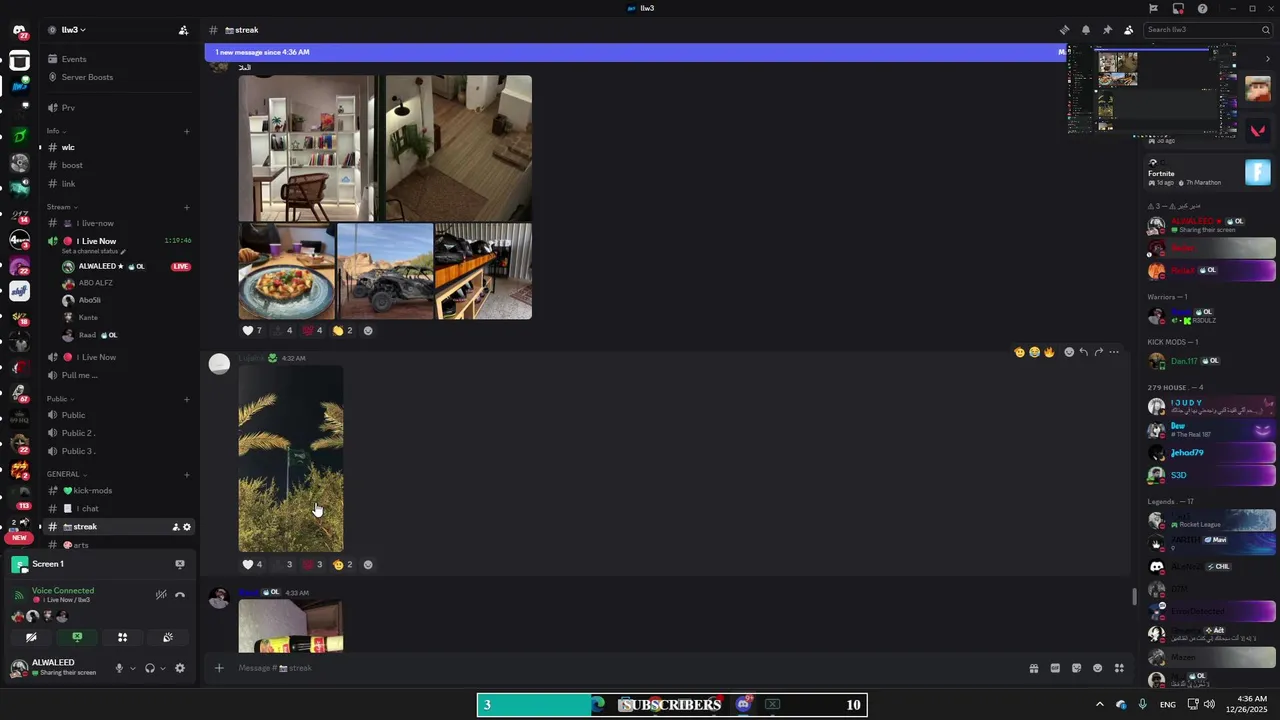Select ABO ALFZ in voice channel

96,283
